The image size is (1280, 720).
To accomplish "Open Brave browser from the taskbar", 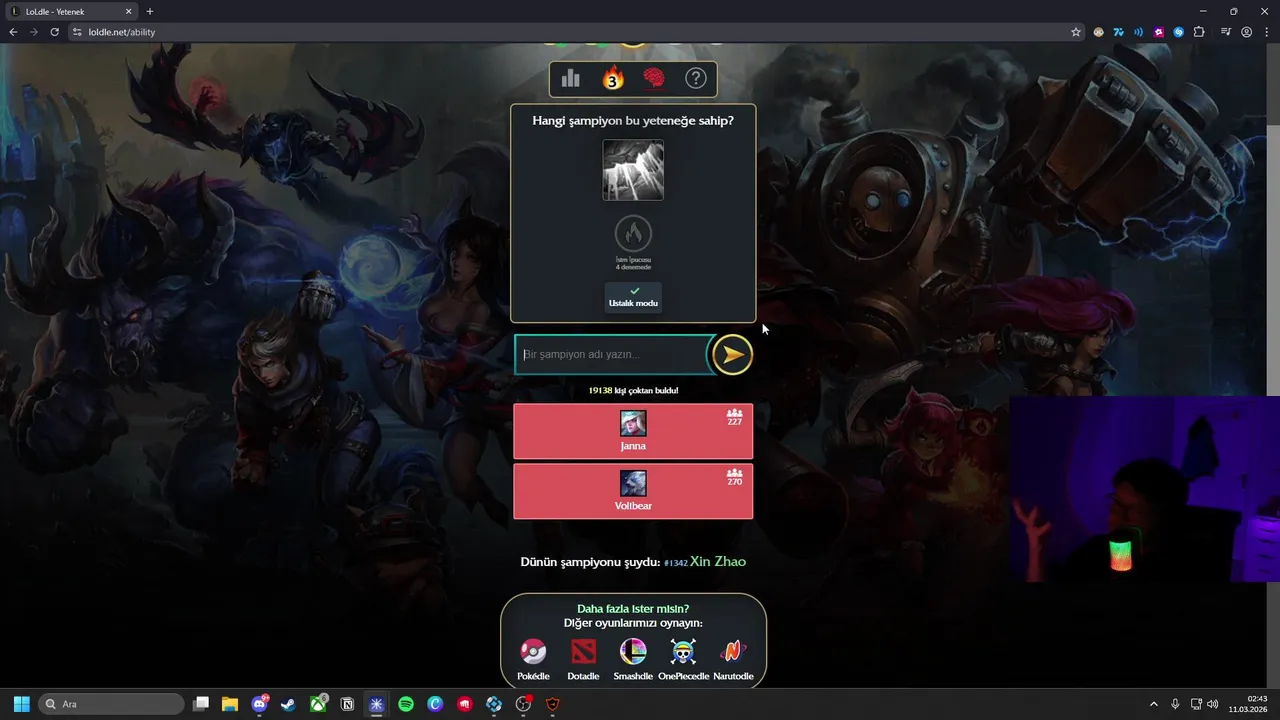I will coord(553,704).
